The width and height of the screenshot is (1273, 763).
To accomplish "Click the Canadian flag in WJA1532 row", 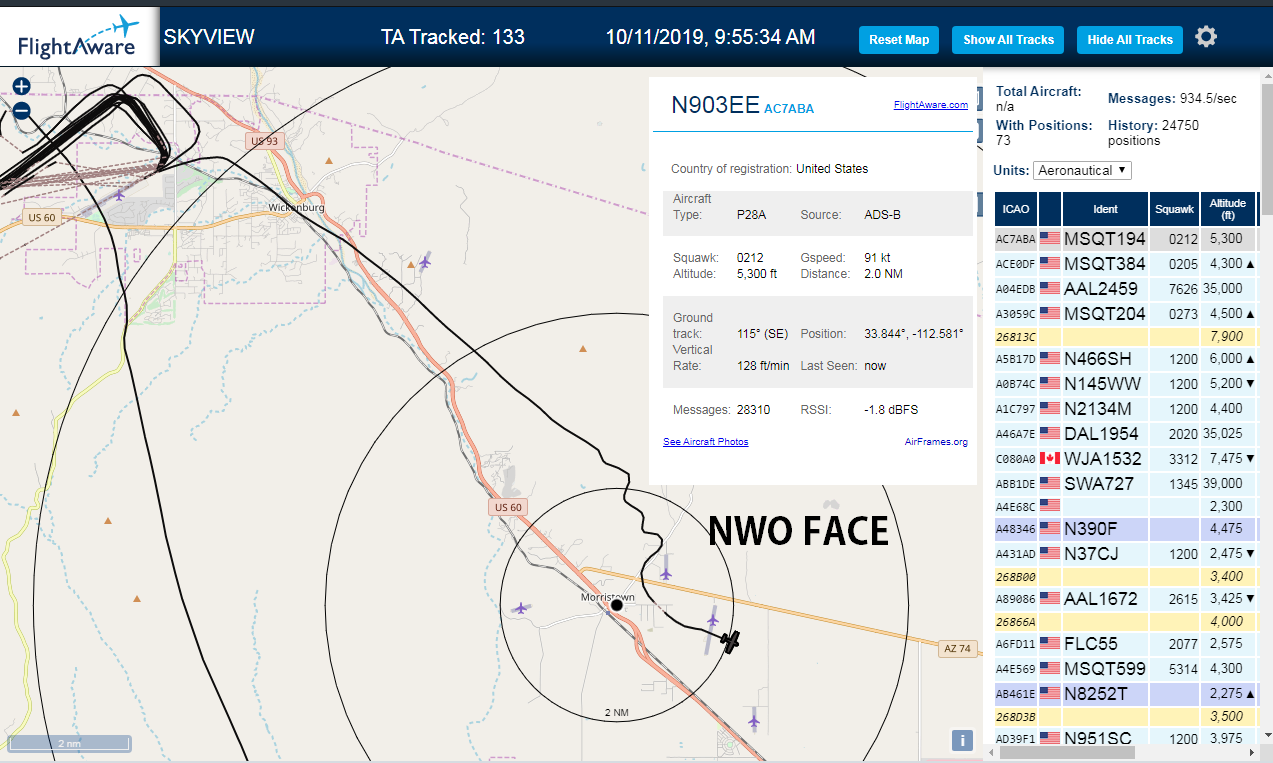I will click(x=1050, y=458).
